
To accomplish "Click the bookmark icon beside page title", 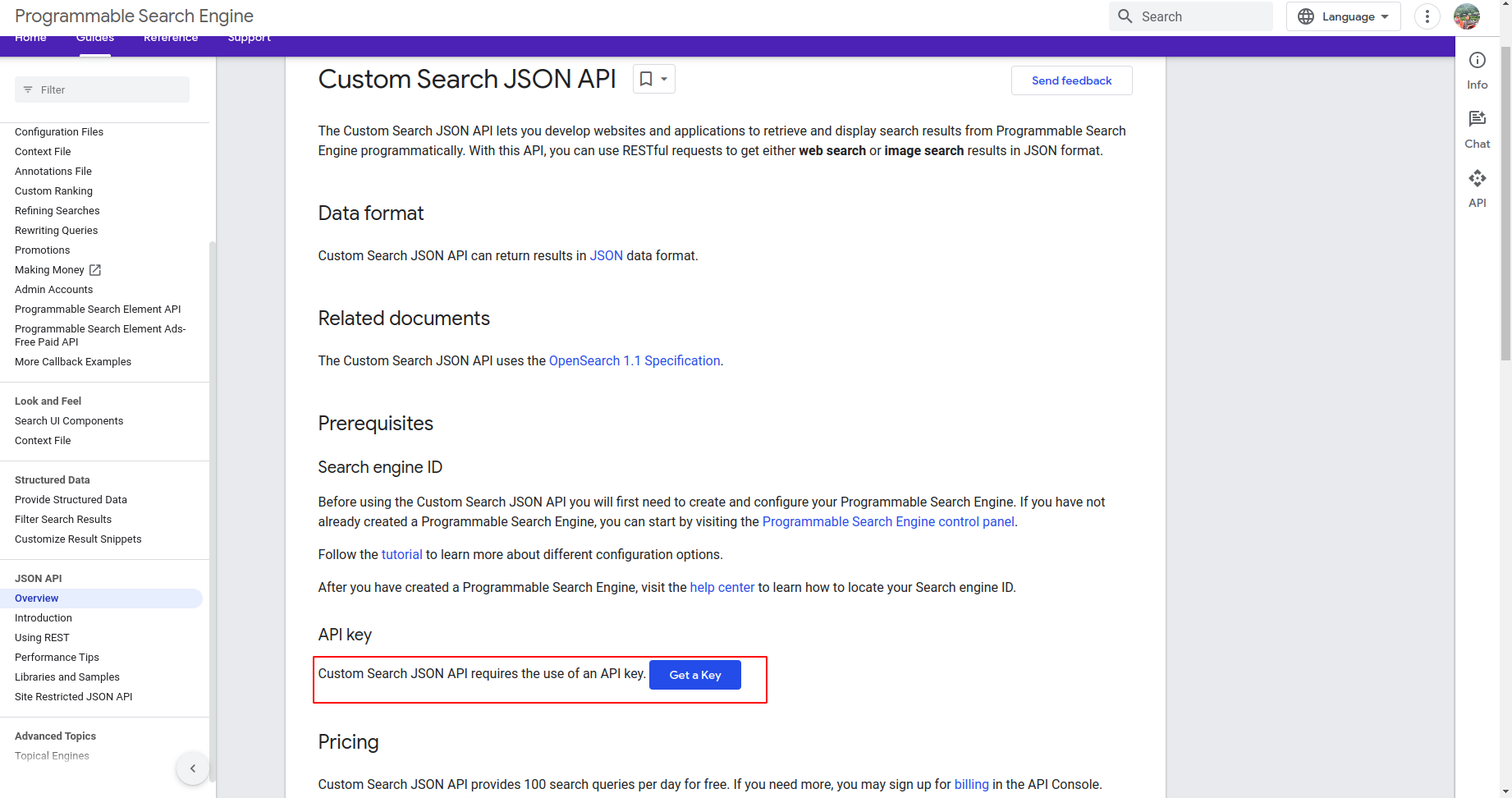I will pyautogui.click(x=646, y=79).
